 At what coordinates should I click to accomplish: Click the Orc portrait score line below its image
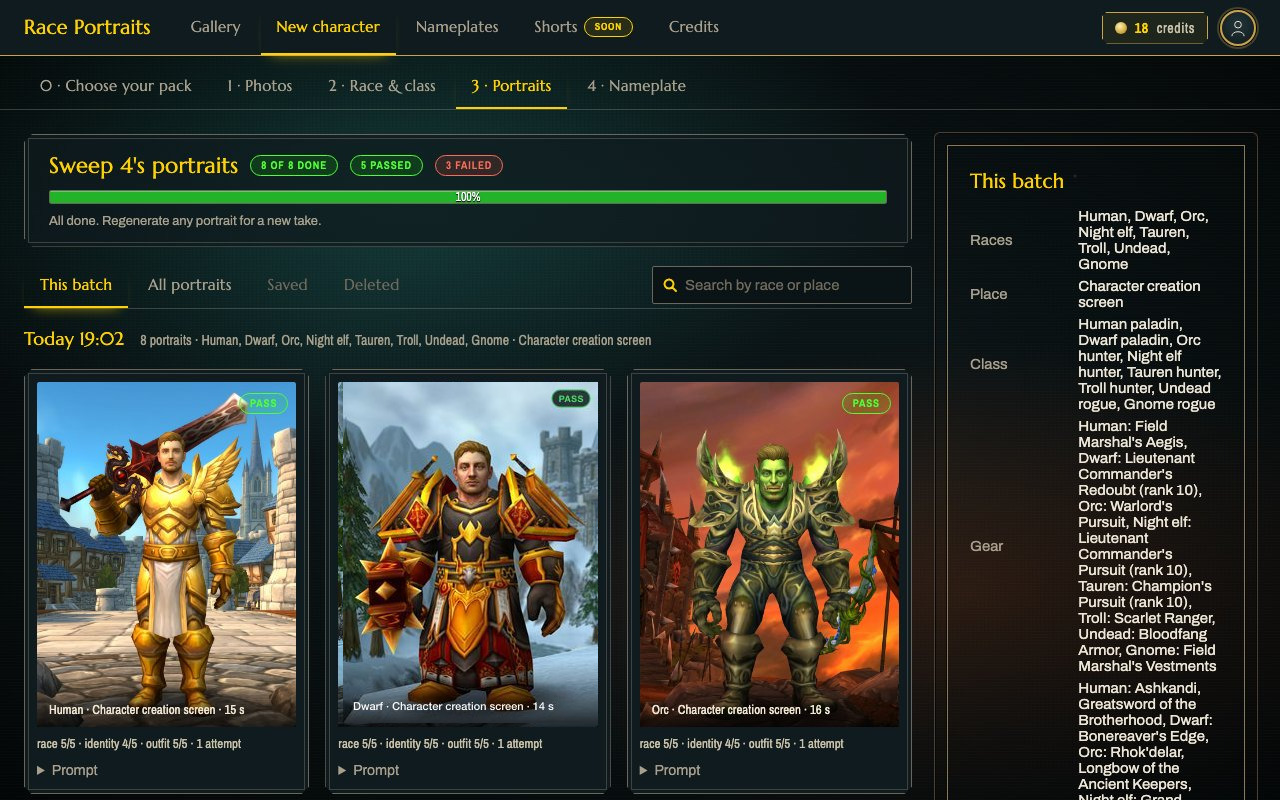(x=742, y=744)
